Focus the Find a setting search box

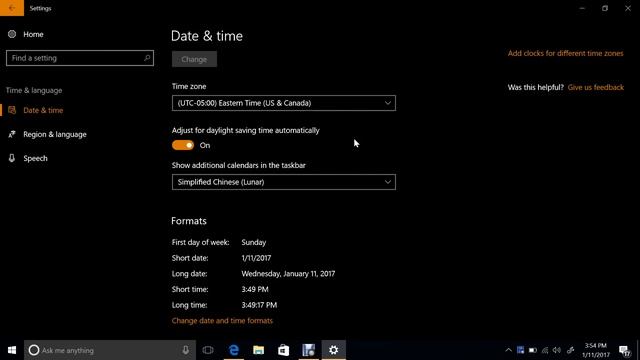(80, 58)
